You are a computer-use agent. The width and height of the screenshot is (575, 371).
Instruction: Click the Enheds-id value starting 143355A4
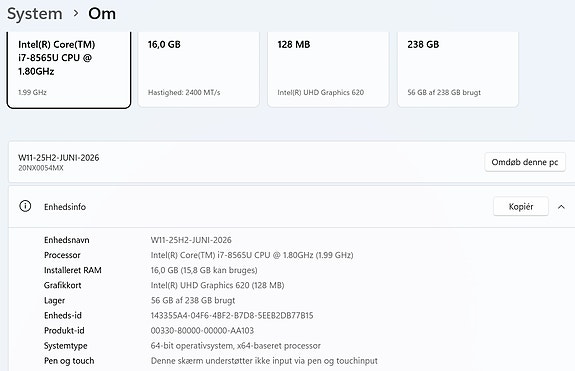(x=232, y=316)
